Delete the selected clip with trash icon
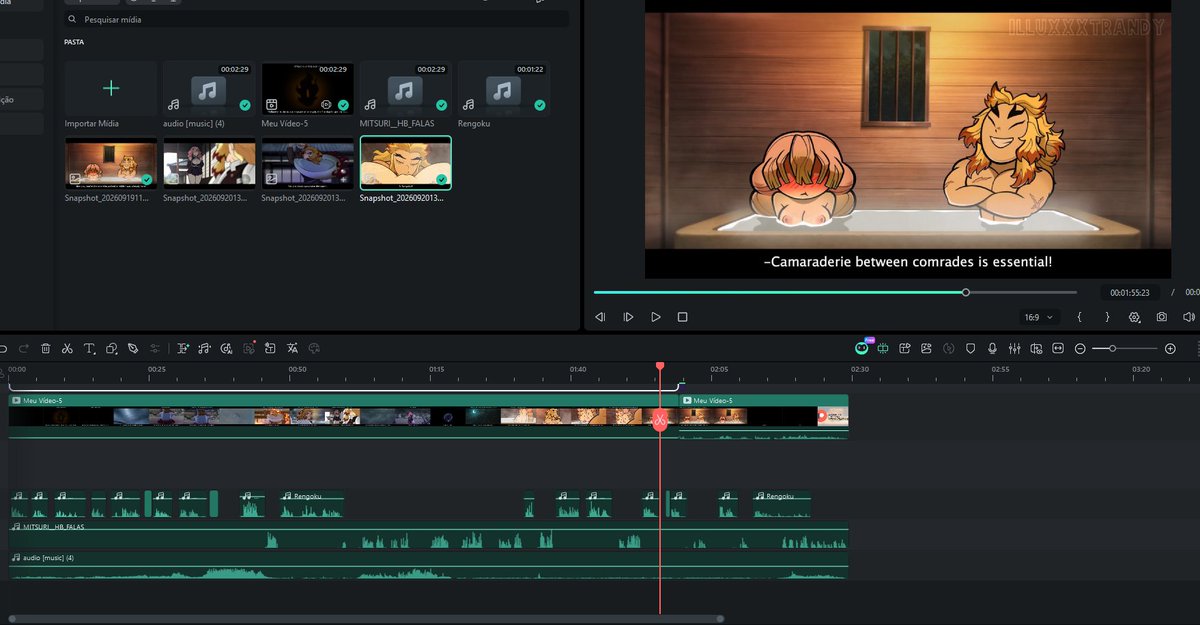 coord(45,348)
